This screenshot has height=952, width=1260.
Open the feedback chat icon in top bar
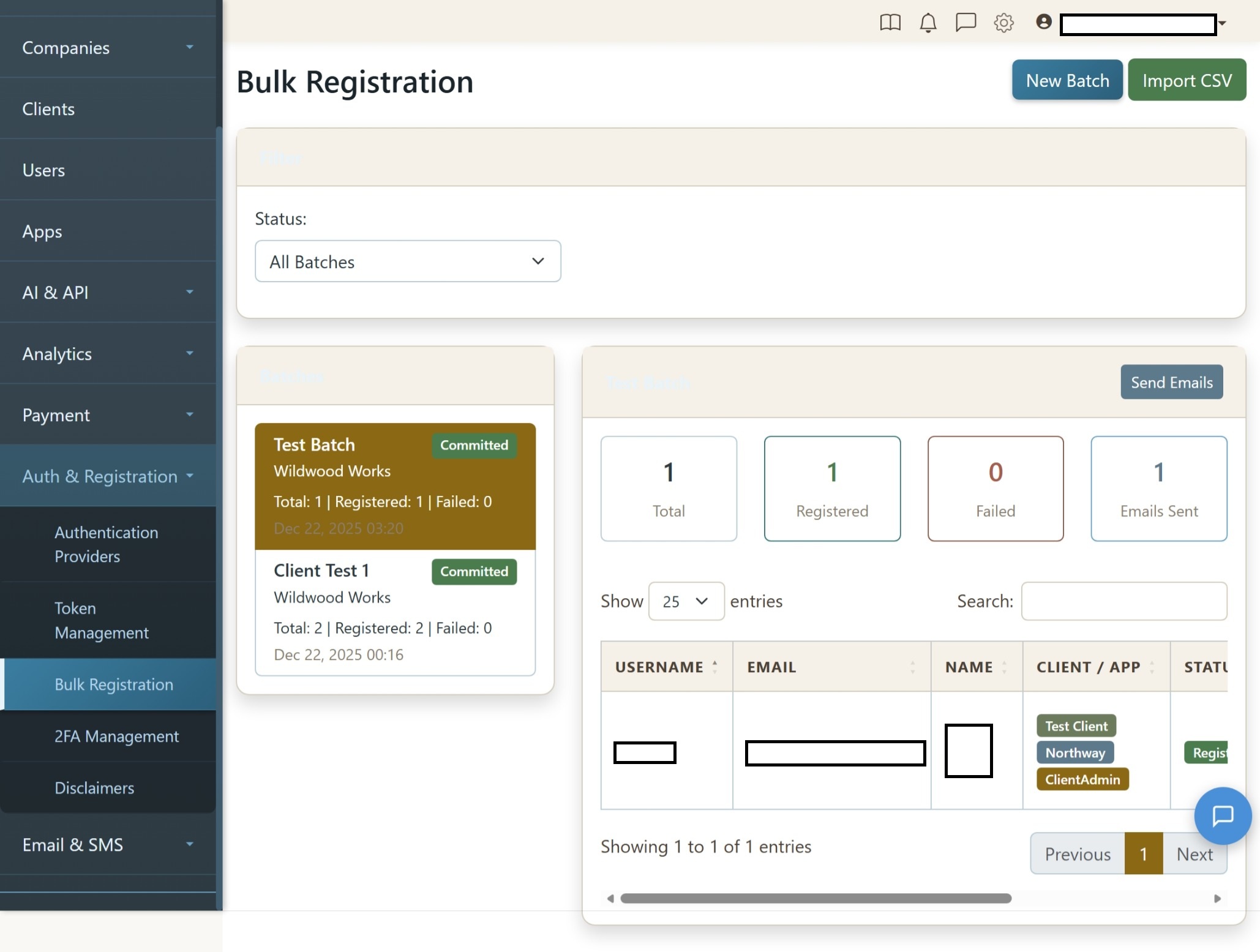pyautogui.click(x=966, y=23)
